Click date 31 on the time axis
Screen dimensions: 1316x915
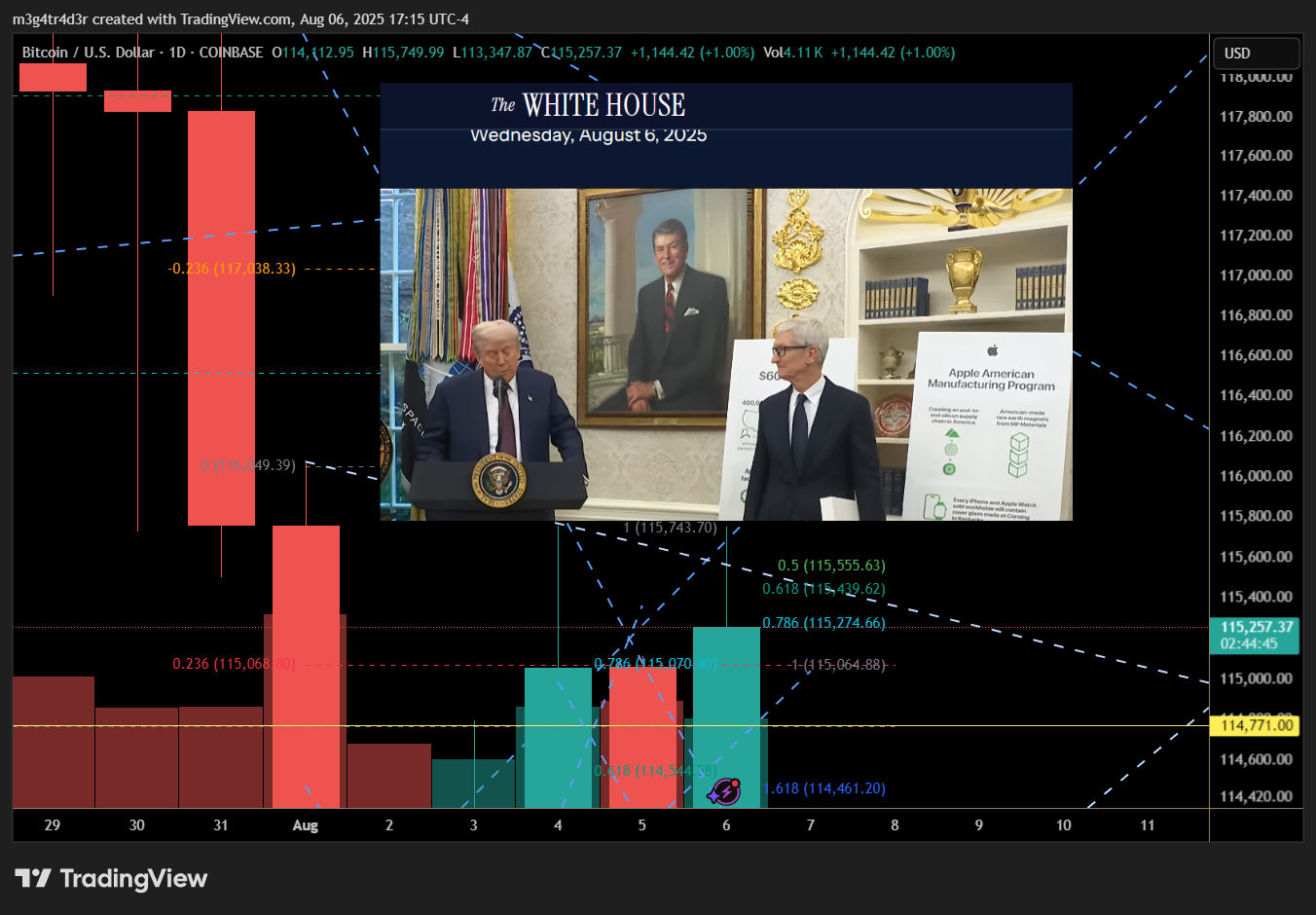[221, 825]
